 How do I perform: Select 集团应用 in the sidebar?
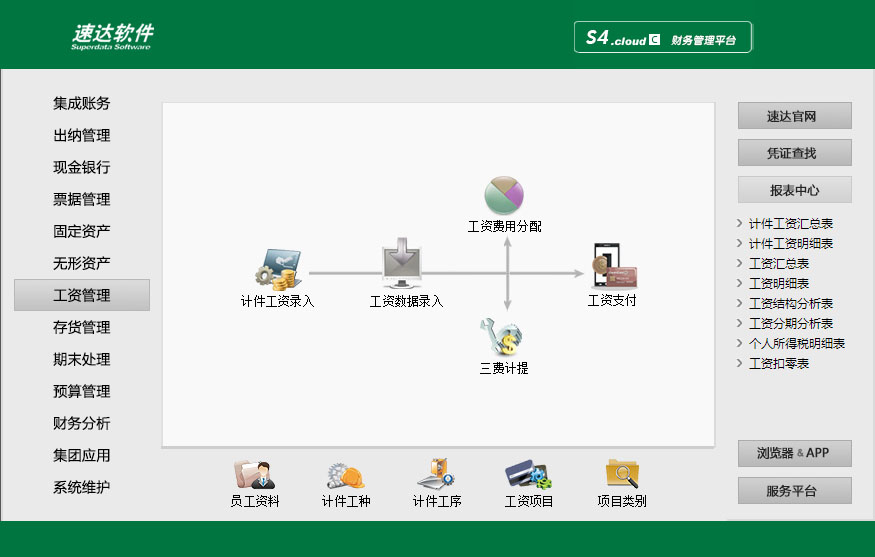coord(81,455)
